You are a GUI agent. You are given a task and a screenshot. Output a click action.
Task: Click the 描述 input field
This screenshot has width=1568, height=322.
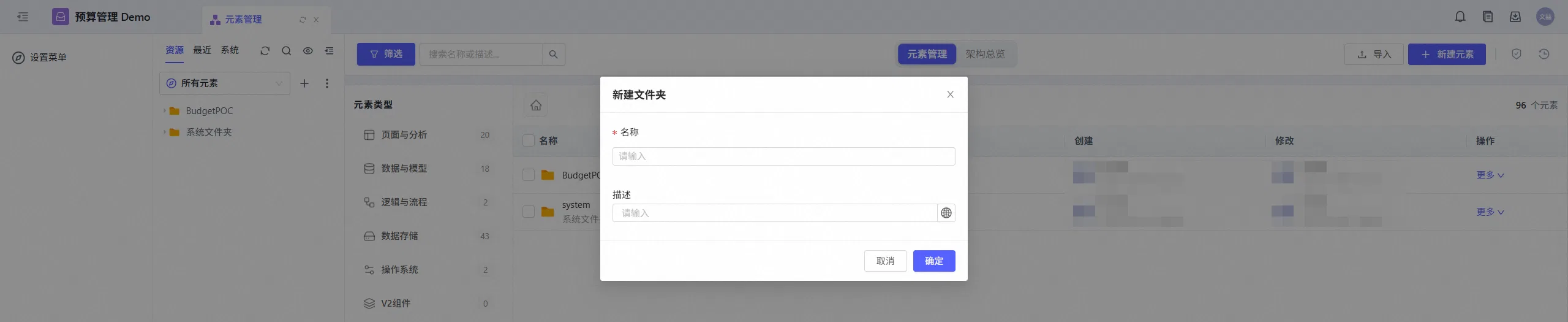pos(774,213)
